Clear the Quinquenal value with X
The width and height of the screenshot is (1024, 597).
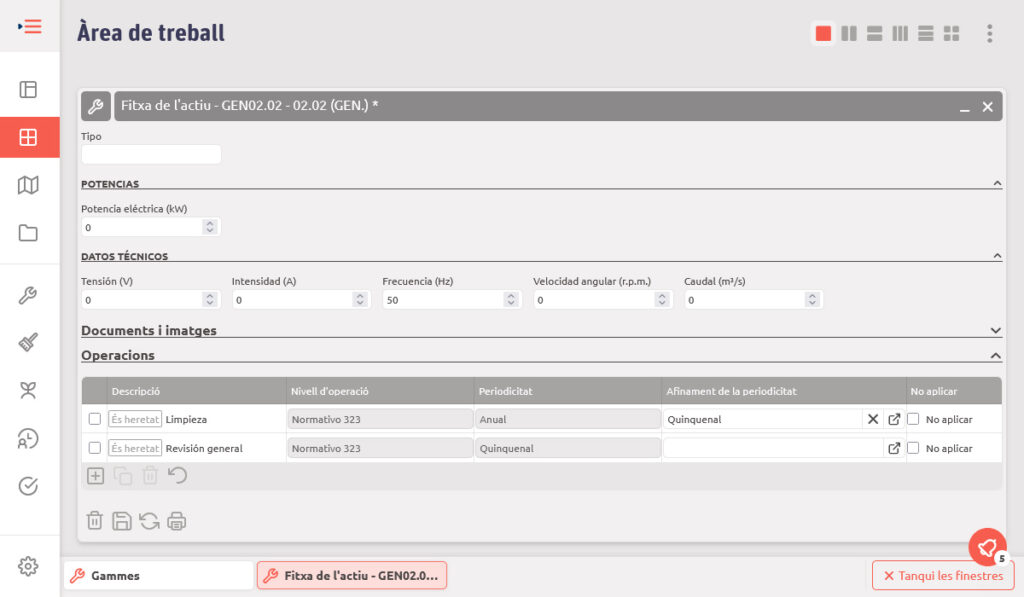pos(872,419)
